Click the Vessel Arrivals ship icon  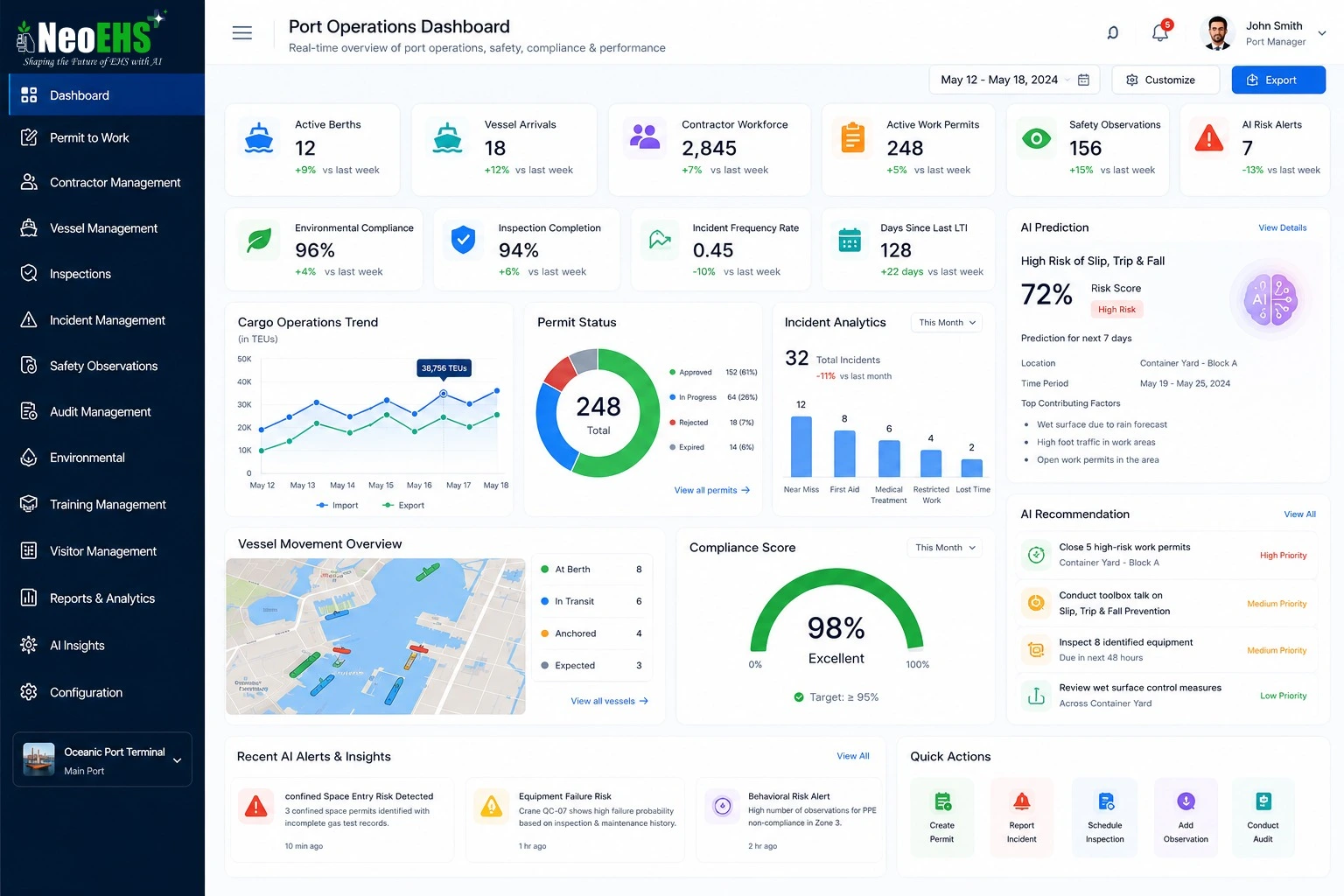[447, 138]
